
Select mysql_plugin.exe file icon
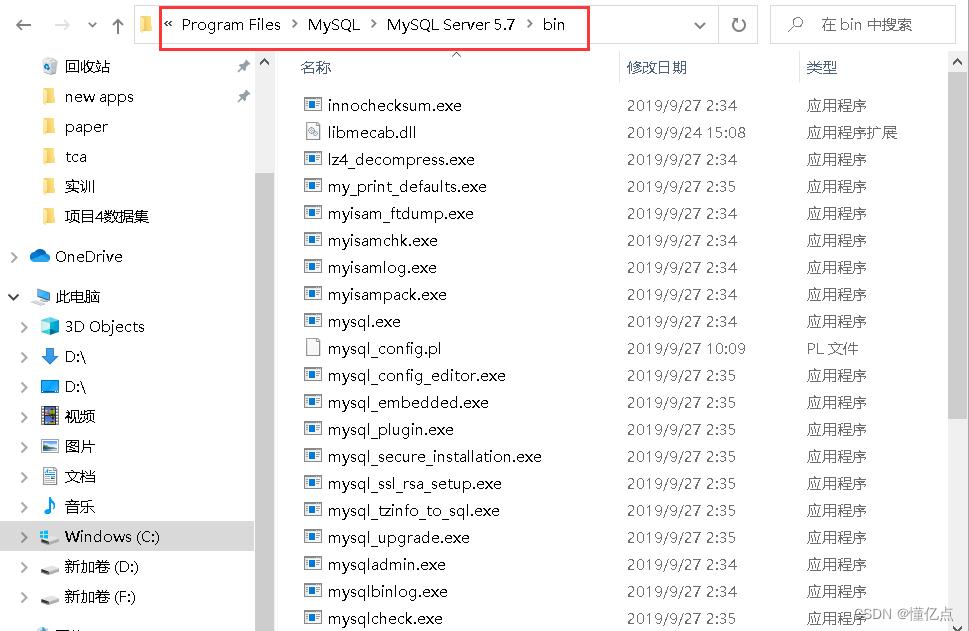pos(313,428)
